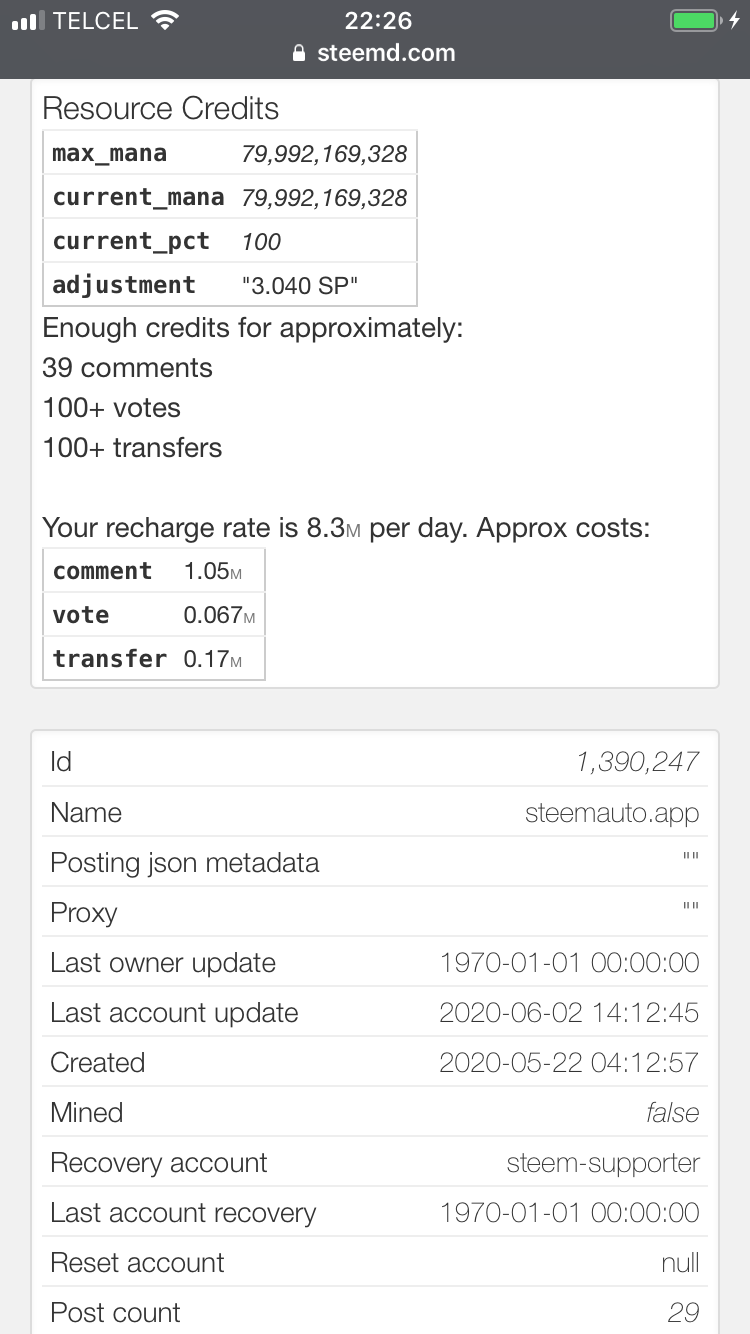
Task: Tap the transfer cost 0.17M cell
Action: point(213,659)
